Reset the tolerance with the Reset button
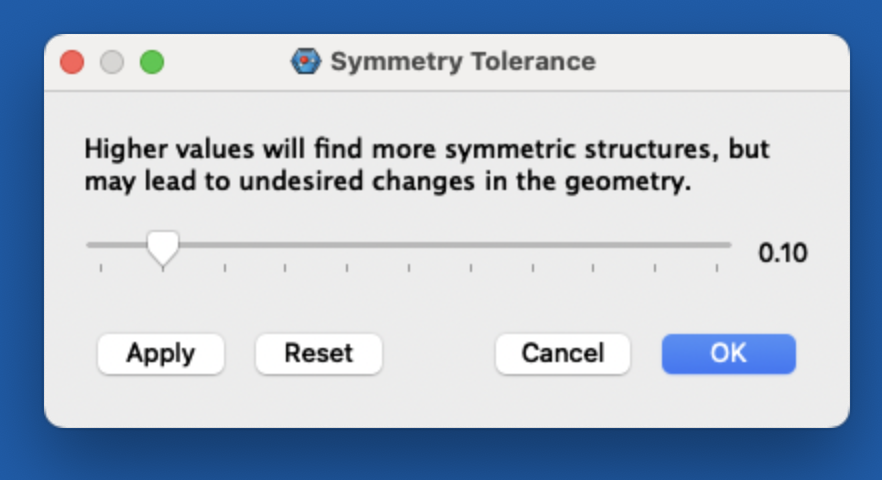 pyautogui.click(x=319, y=354)
